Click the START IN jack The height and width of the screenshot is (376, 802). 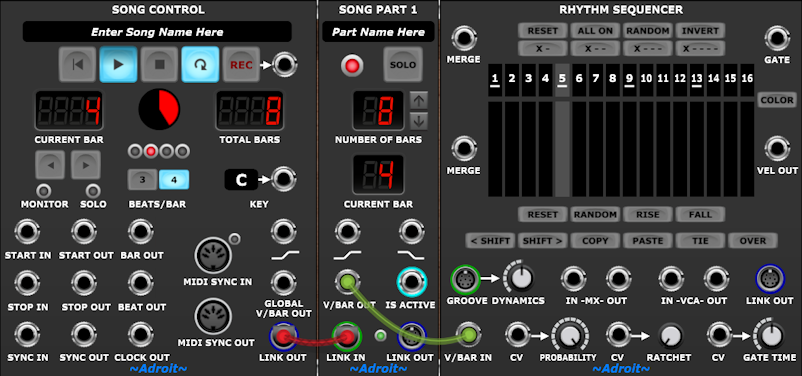28,232
